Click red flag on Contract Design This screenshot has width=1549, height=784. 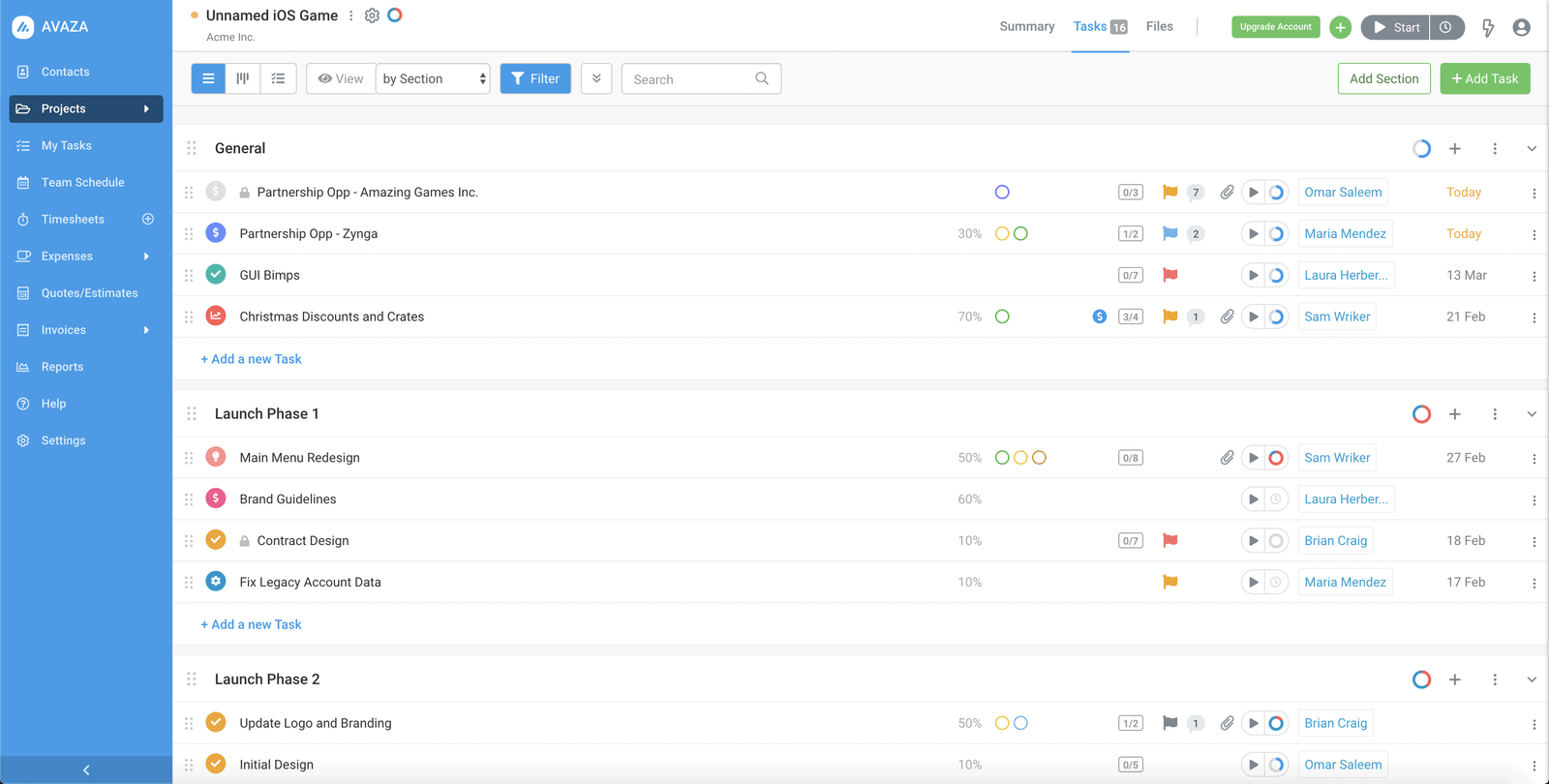click(1169, 540)
